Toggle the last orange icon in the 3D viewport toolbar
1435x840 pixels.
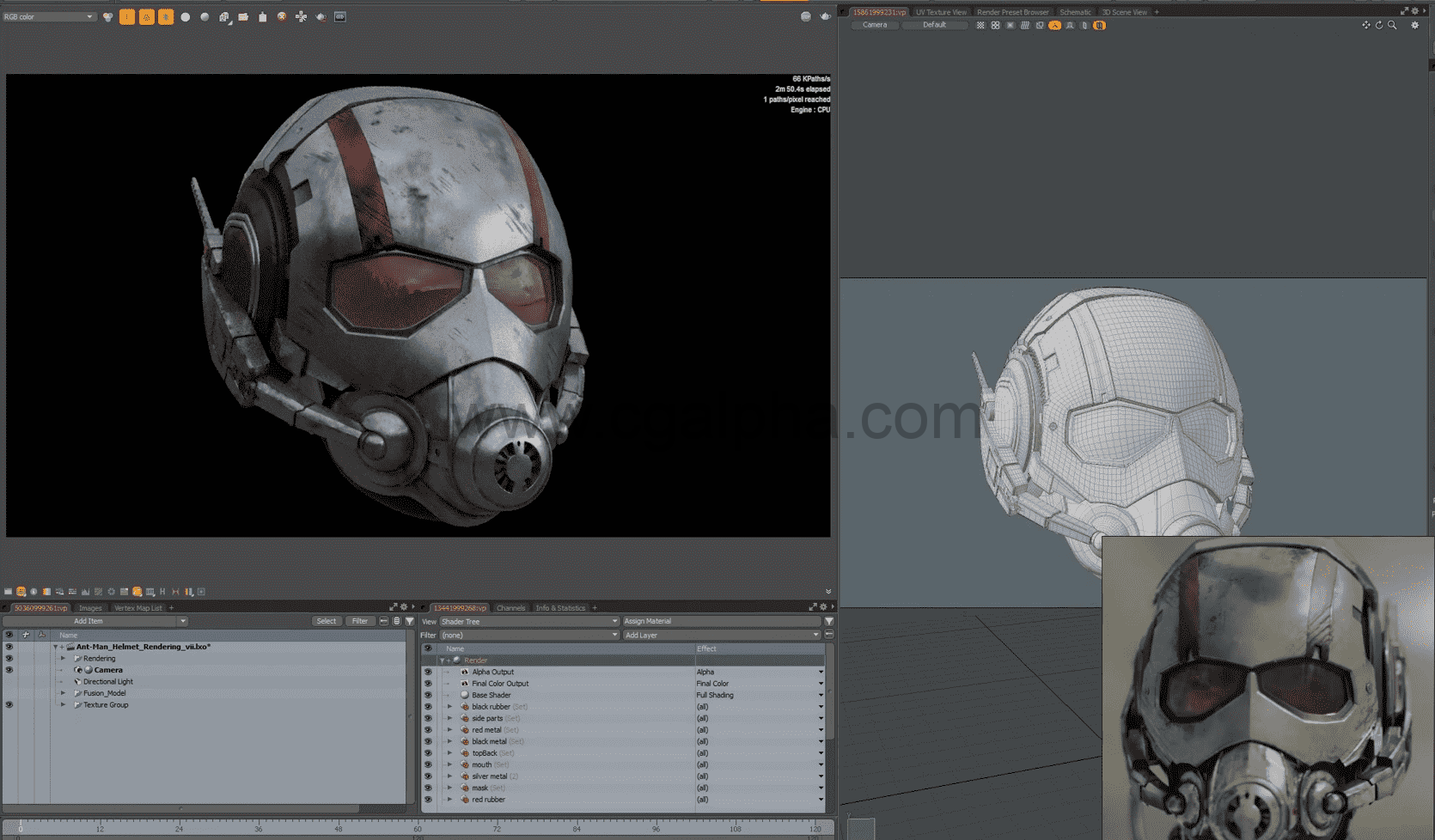click(x=1100, y=25)
